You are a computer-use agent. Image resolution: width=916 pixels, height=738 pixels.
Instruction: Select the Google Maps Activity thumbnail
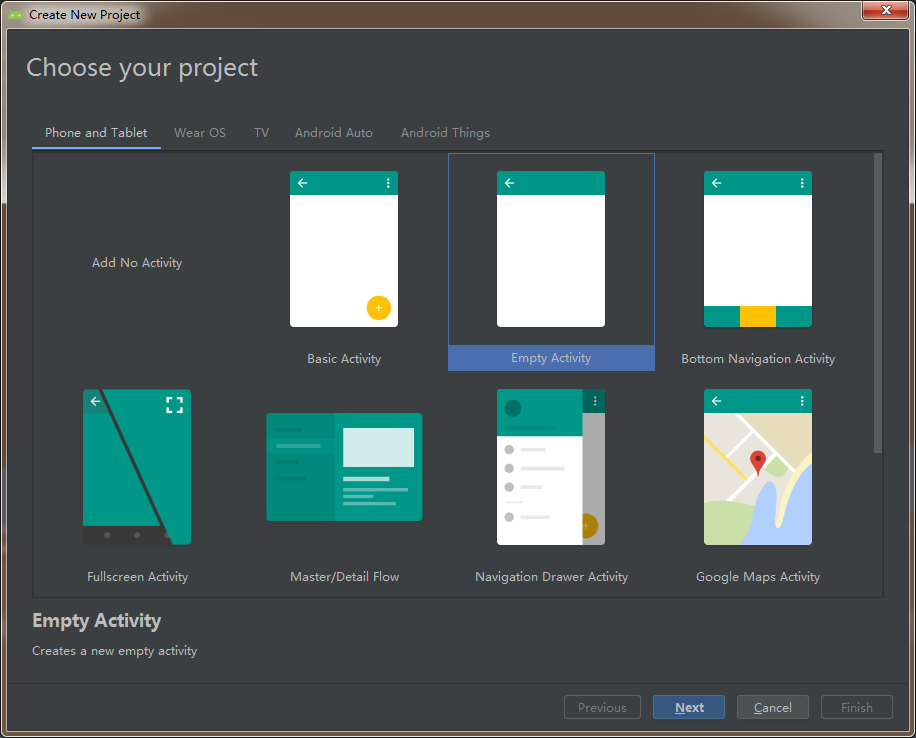[x=757, y=467]
